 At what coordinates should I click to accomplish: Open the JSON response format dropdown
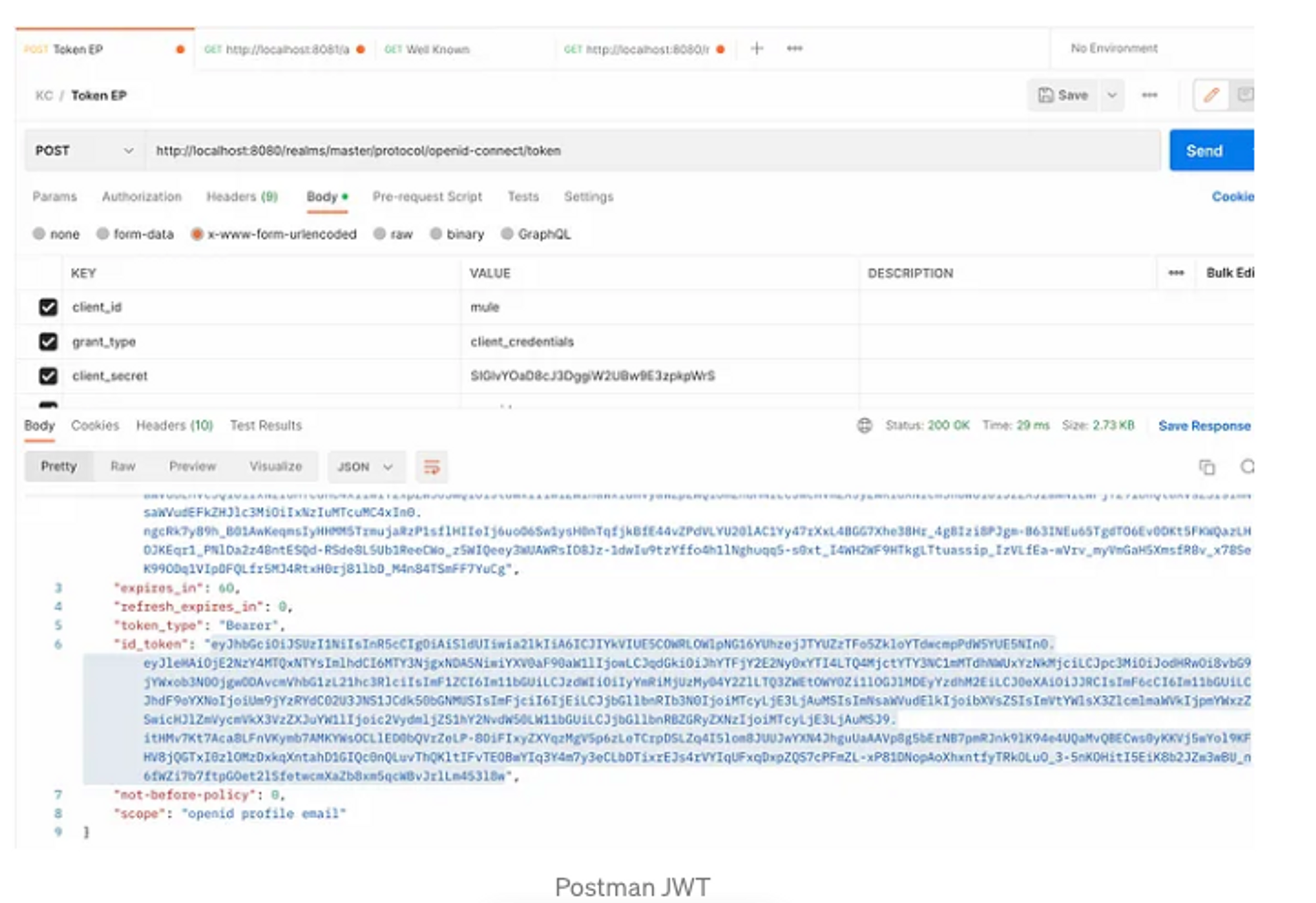coord(366,467)
